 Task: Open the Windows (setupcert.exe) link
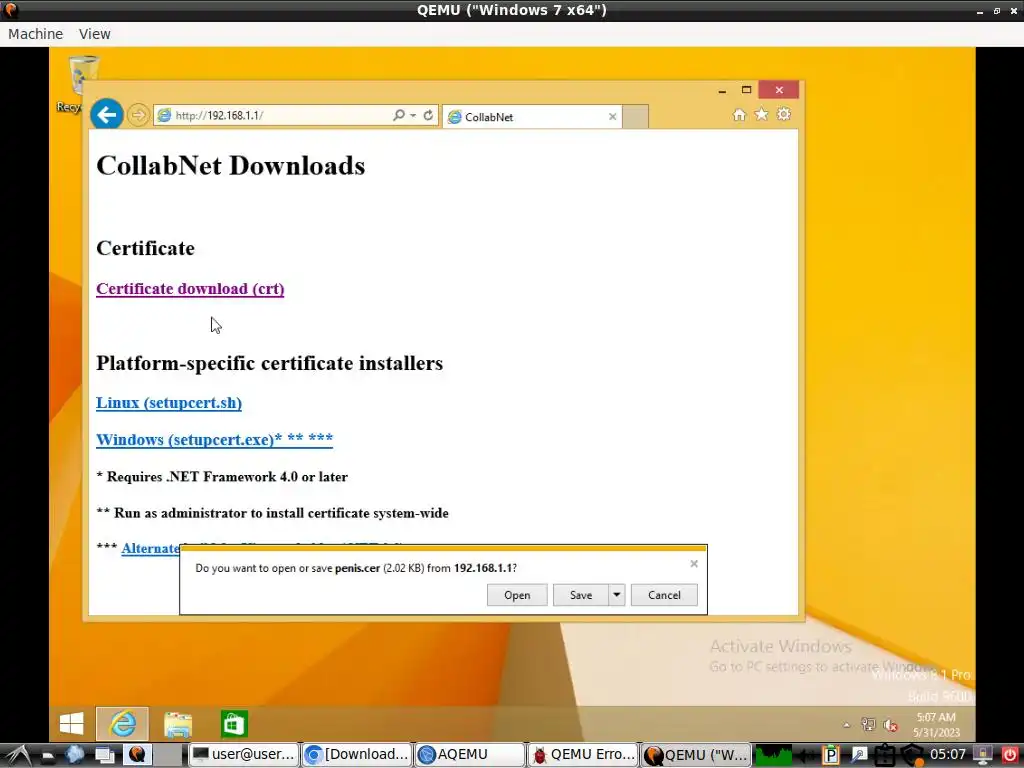[x=214, y=440]
